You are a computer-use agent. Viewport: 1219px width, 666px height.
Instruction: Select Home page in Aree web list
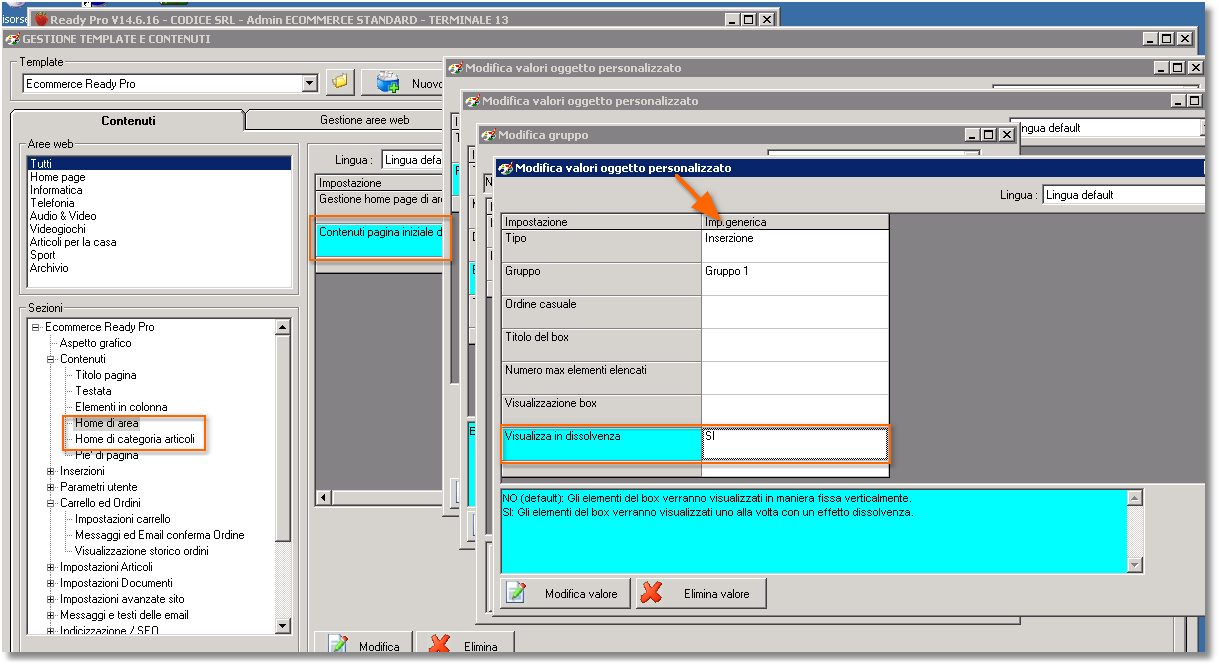[x=57, y=177]
